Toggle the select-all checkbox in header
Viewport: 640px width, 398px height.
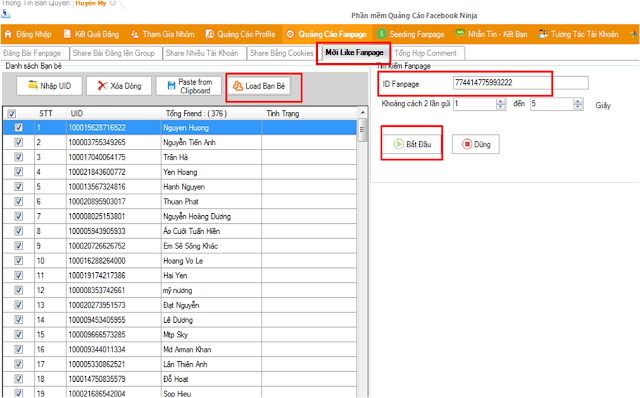click(x=11, y=113)
